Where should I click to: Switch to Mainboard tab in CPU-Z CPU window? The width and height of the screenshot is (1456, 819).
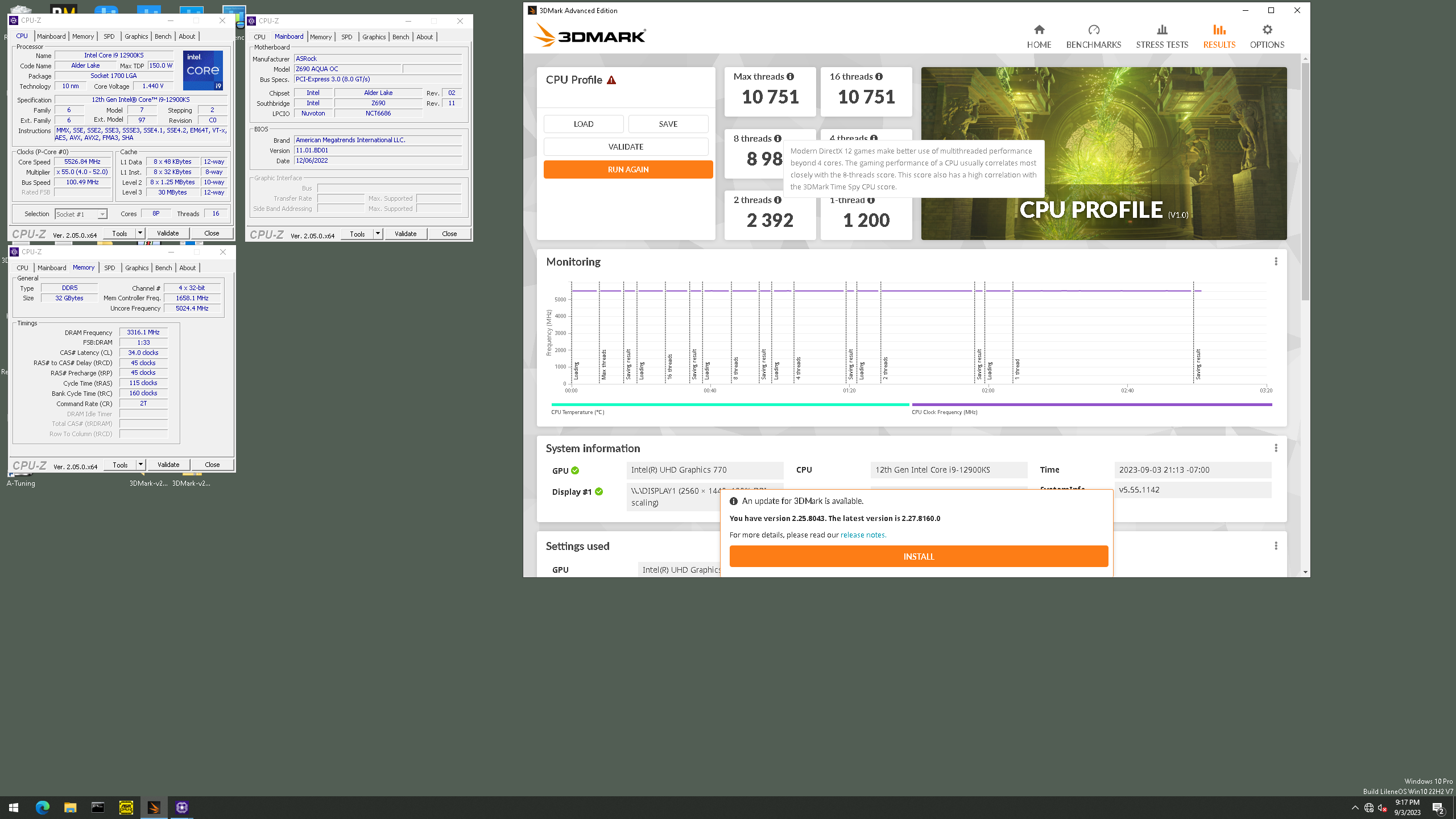click(51, 36)
